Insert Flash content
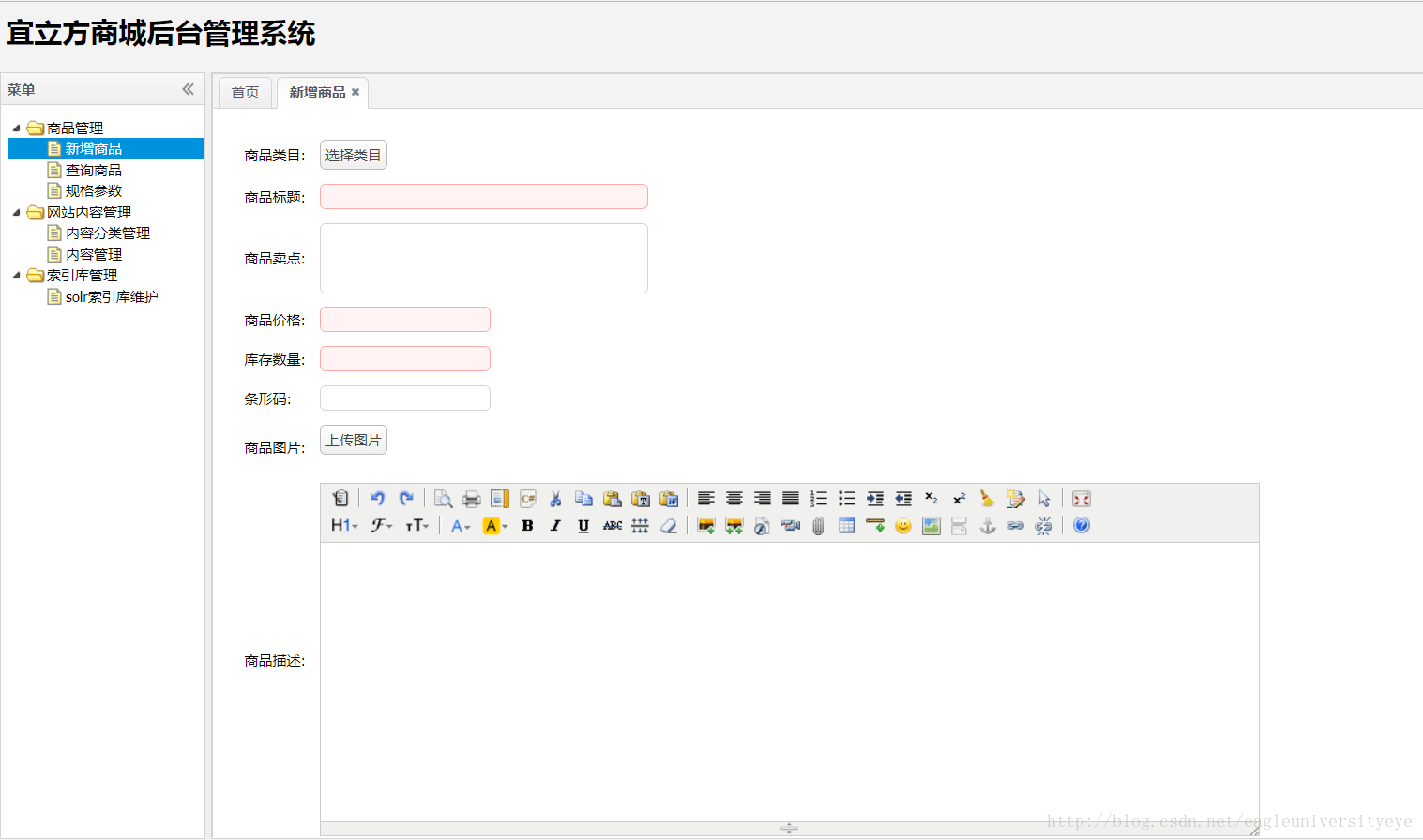The image size is (1423, 840). (x=762, y=526)
